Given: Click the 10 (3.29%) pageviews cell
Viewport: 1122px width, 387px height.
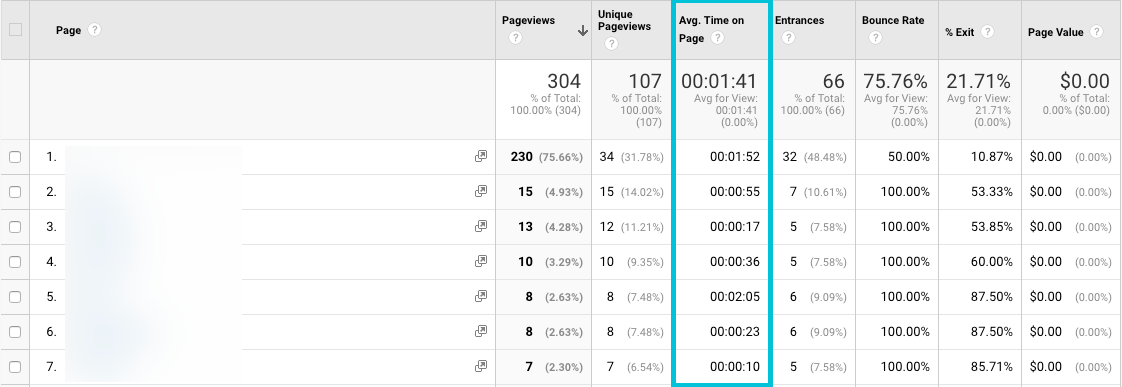Looking at the screenshot, I should [x=543, y=262].
